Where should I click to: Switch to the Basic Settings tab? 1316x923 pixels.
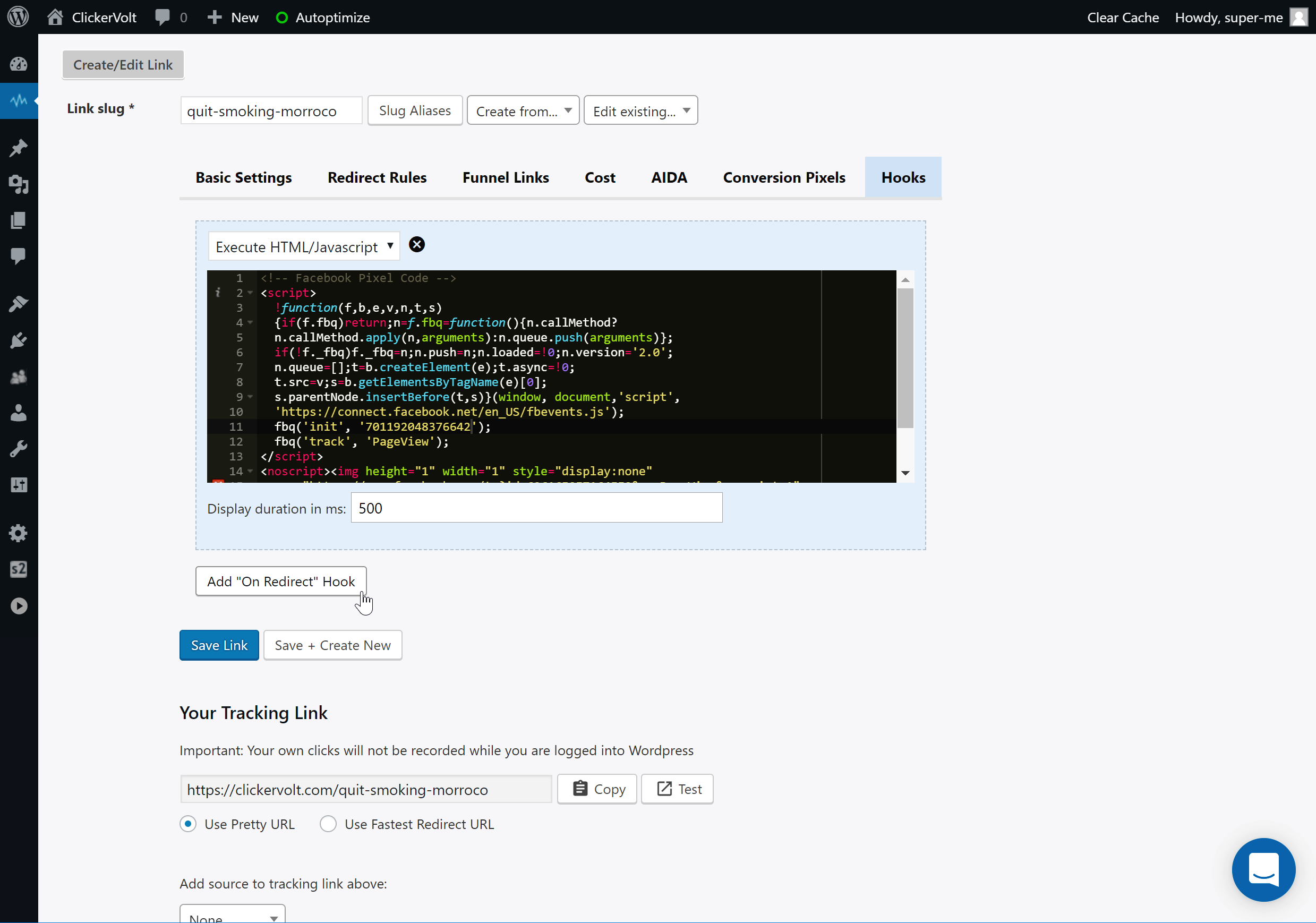(x=244, y=178)
